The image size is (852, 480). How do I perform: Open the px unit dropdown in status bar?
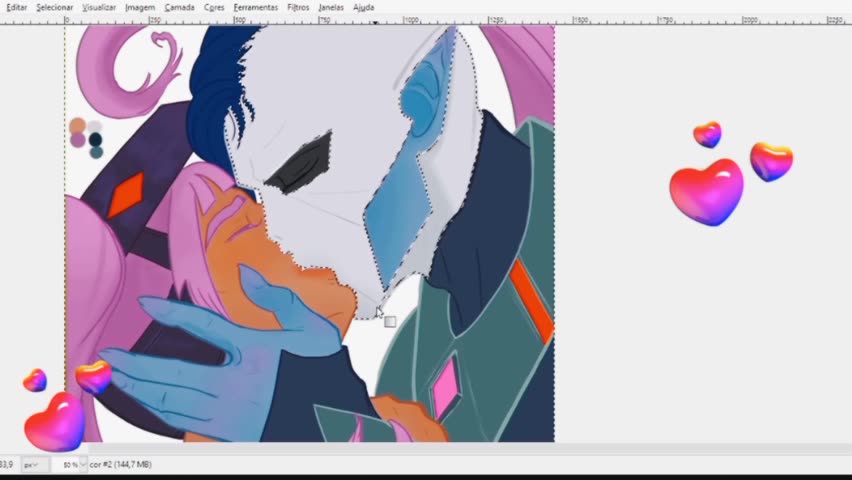click(35, 465)
